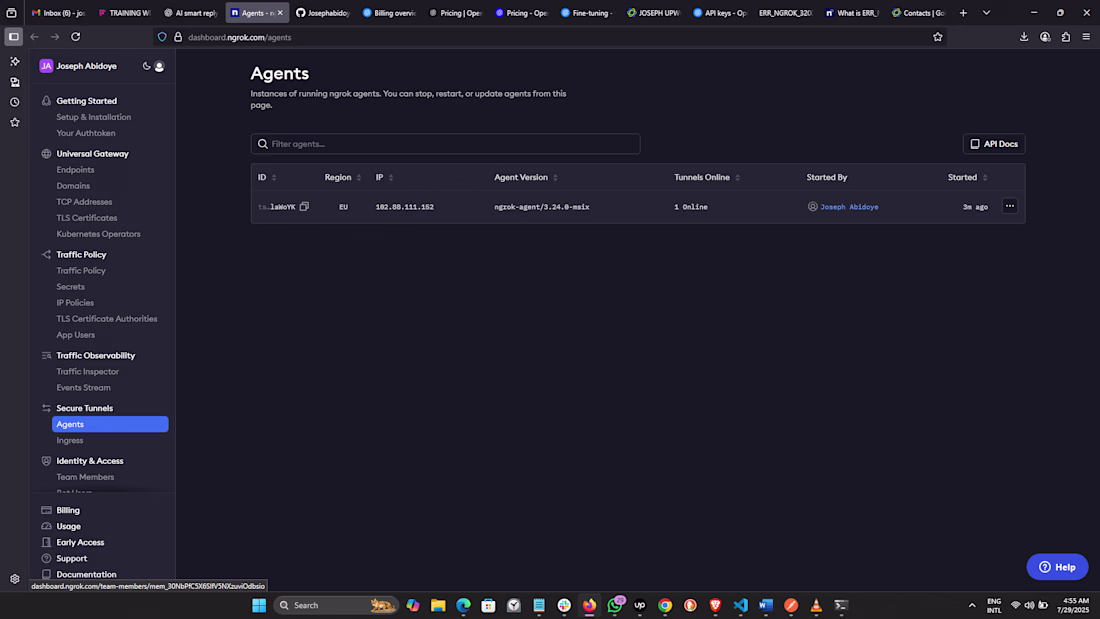Open Usage in sidebar
Image resolution: width=1100 pixels, height=619 pixels.
pos(68,526)
